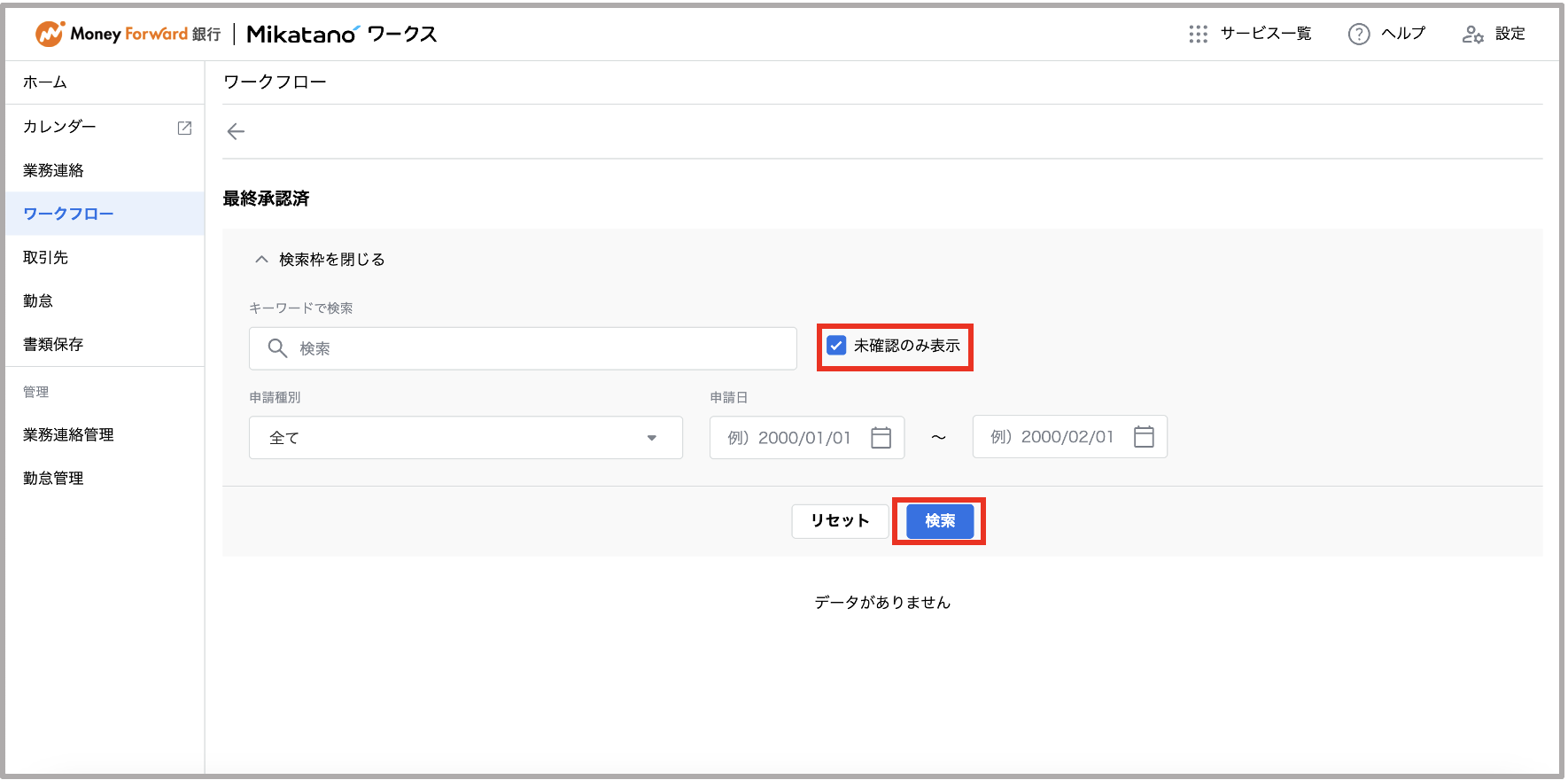Focus the keyword 検索 input field
Image resolution: width=1568 pixels, height=780 pixels.
click(x=523, y=348)
